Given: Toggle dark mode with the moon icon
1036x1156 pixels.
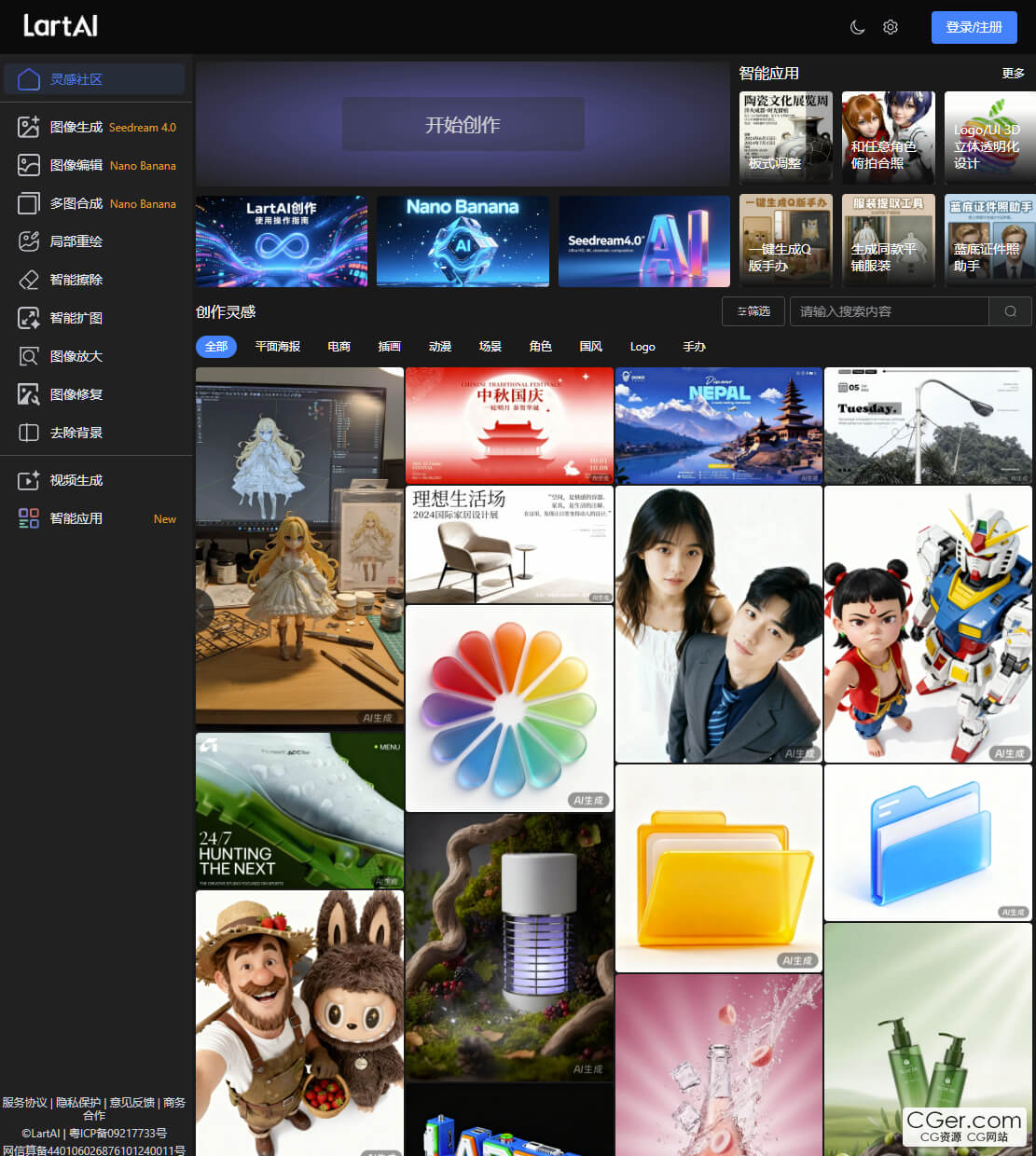Looking at the screenshot, I should click(857, 28).
